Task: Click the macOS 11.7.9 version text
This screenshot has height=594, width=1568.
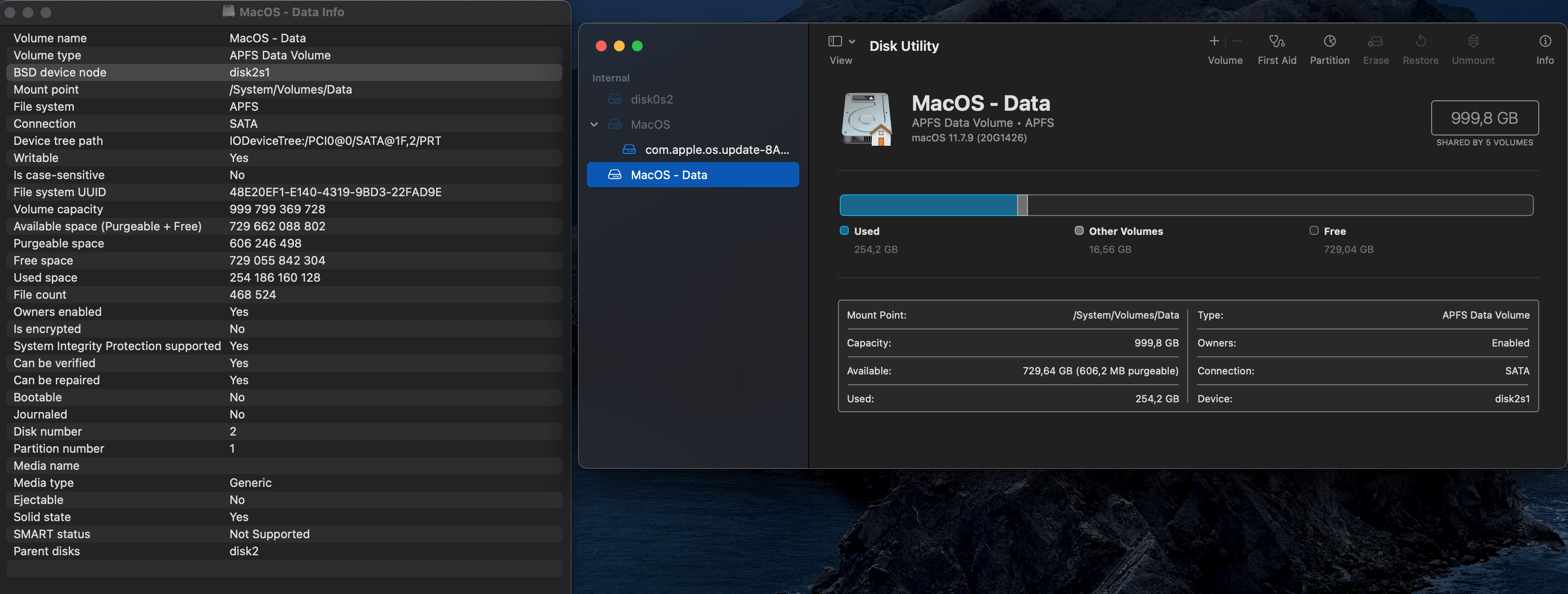Action: coord(969,138)
